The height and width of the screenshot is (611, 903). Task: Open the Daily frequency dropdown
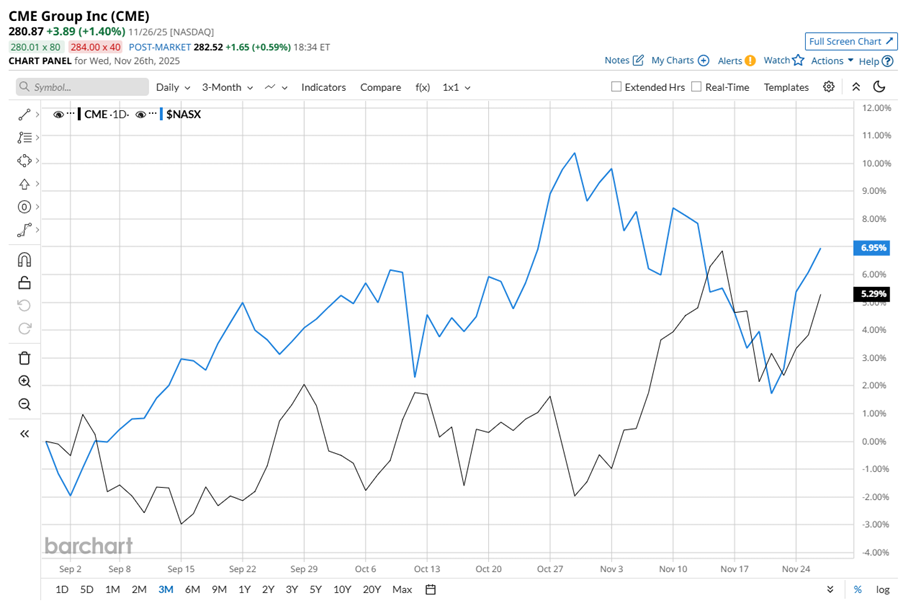(173, 87)
